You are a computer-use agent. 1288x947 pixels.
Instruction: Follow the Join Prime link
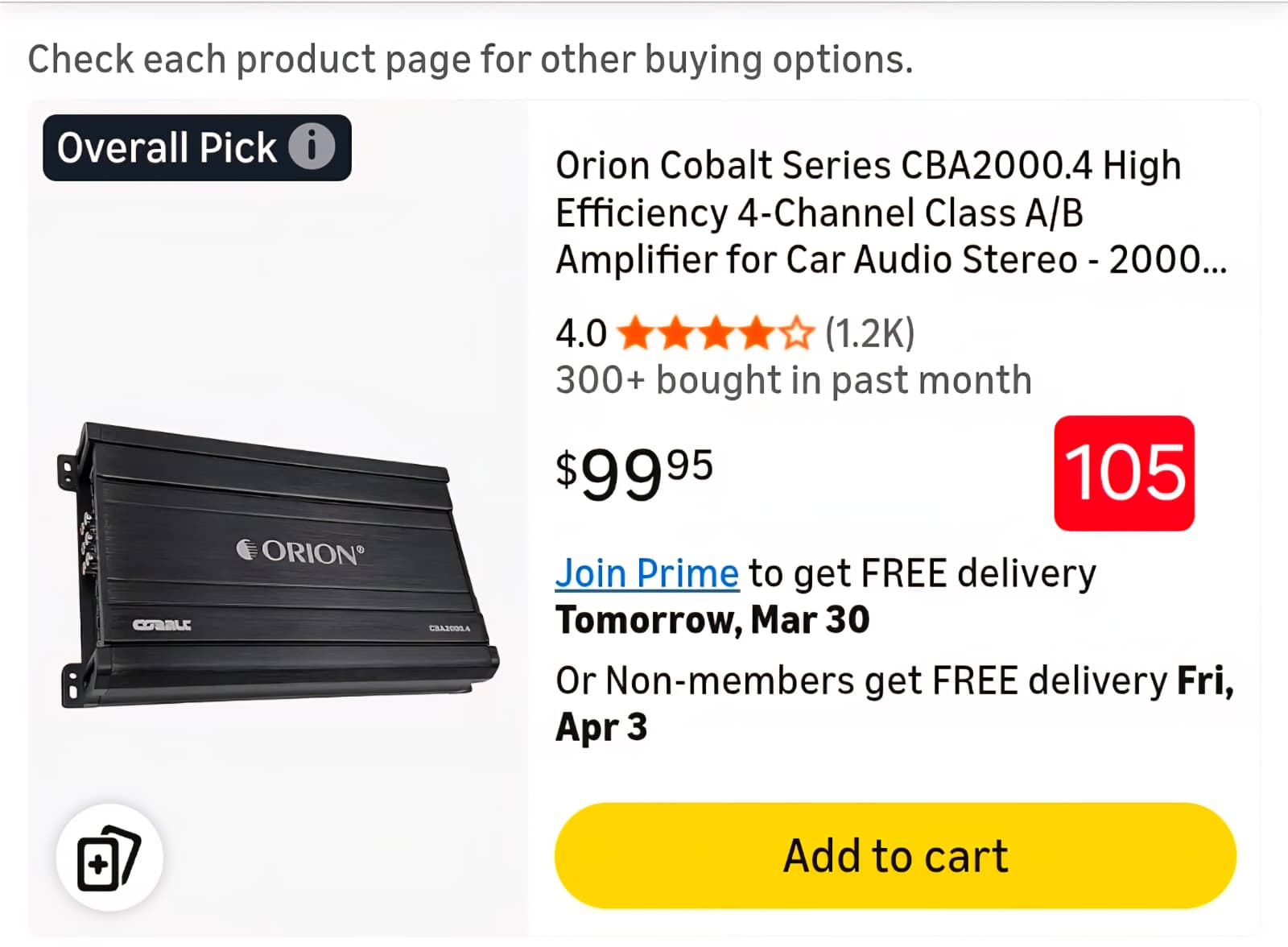(646, 573)
